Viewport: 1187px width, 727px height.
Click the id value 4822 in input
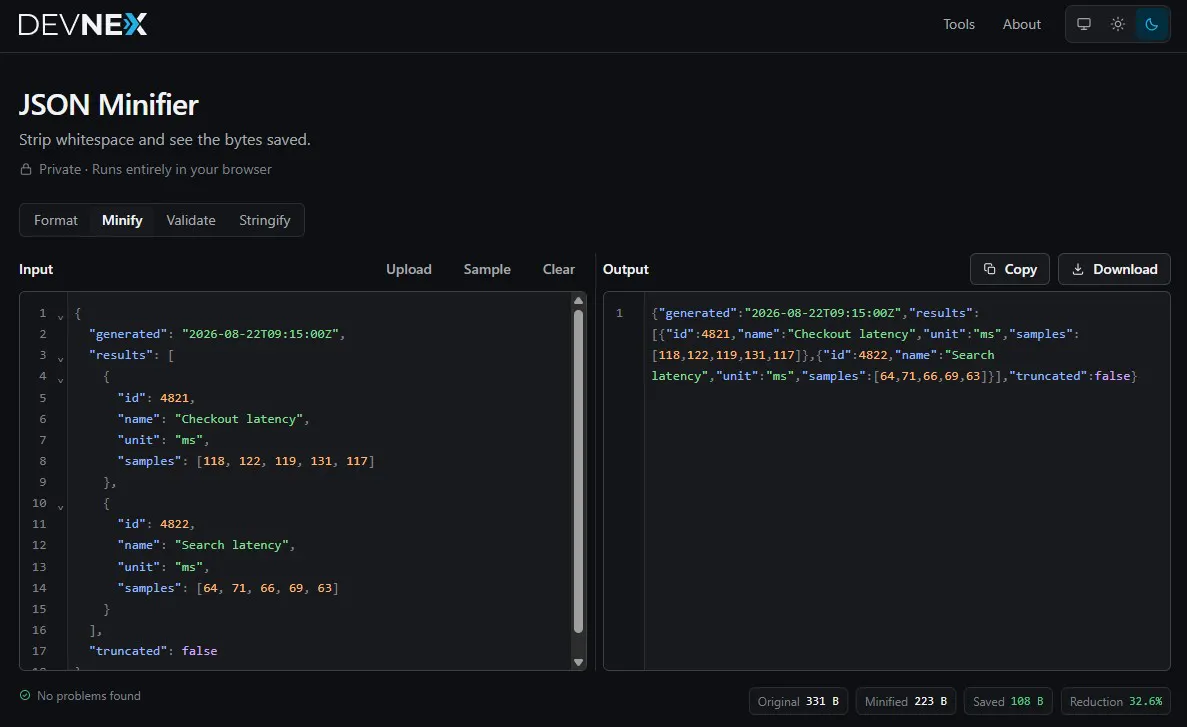point(174,524)
